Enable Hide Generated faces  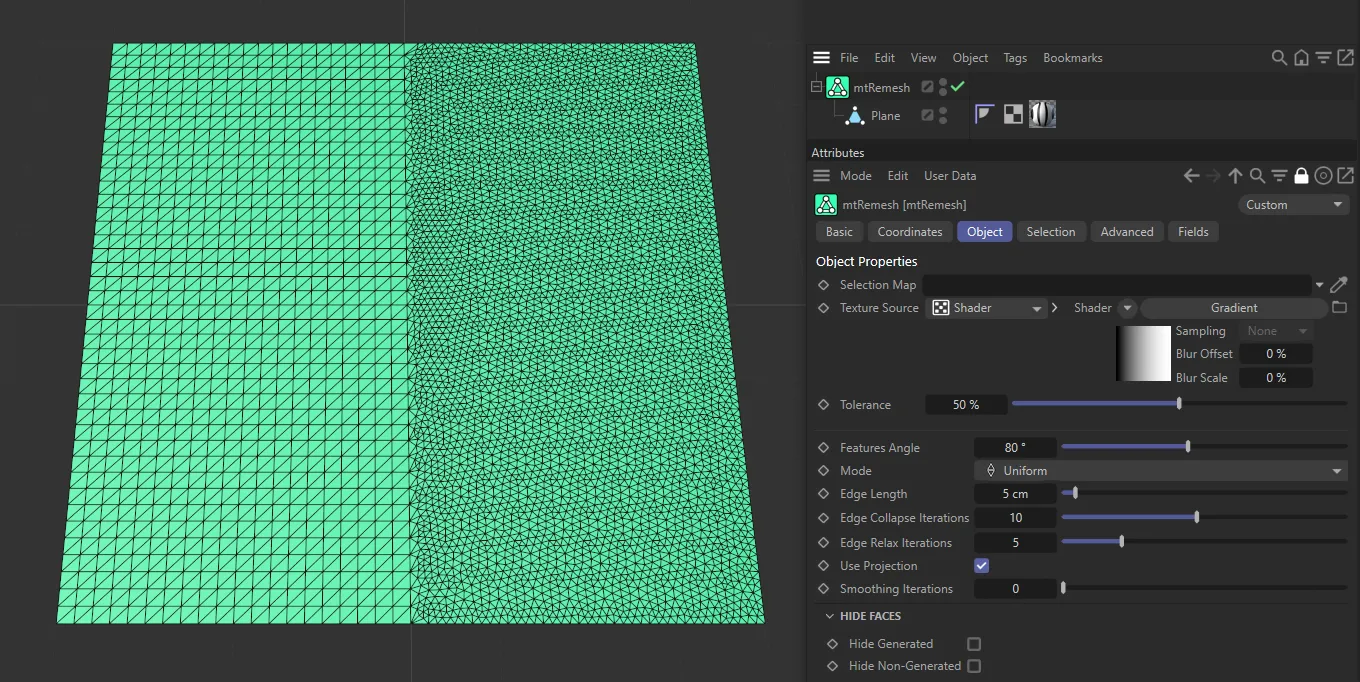[x=973, y=643]
